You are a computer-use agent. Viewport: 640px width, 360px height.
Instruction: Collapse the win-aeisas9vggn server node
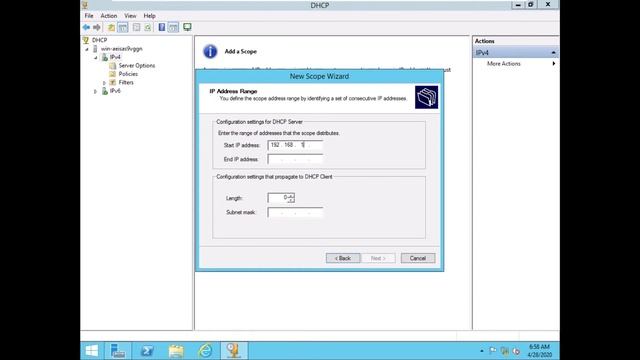tap(87, 49)
